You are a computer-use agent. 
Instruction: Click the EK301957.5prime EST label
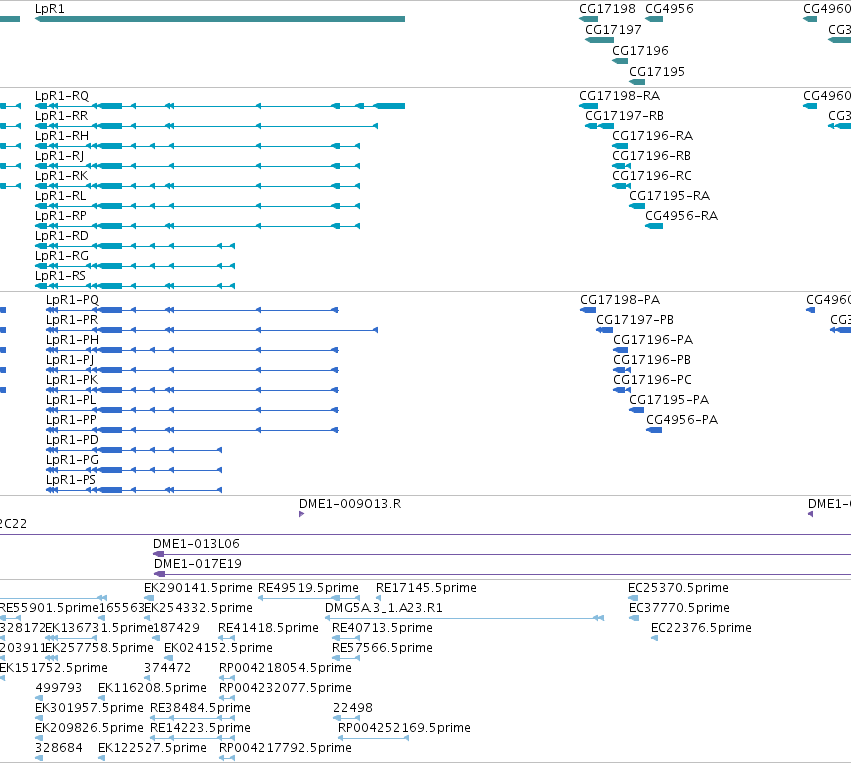click(x=90, y=708)
